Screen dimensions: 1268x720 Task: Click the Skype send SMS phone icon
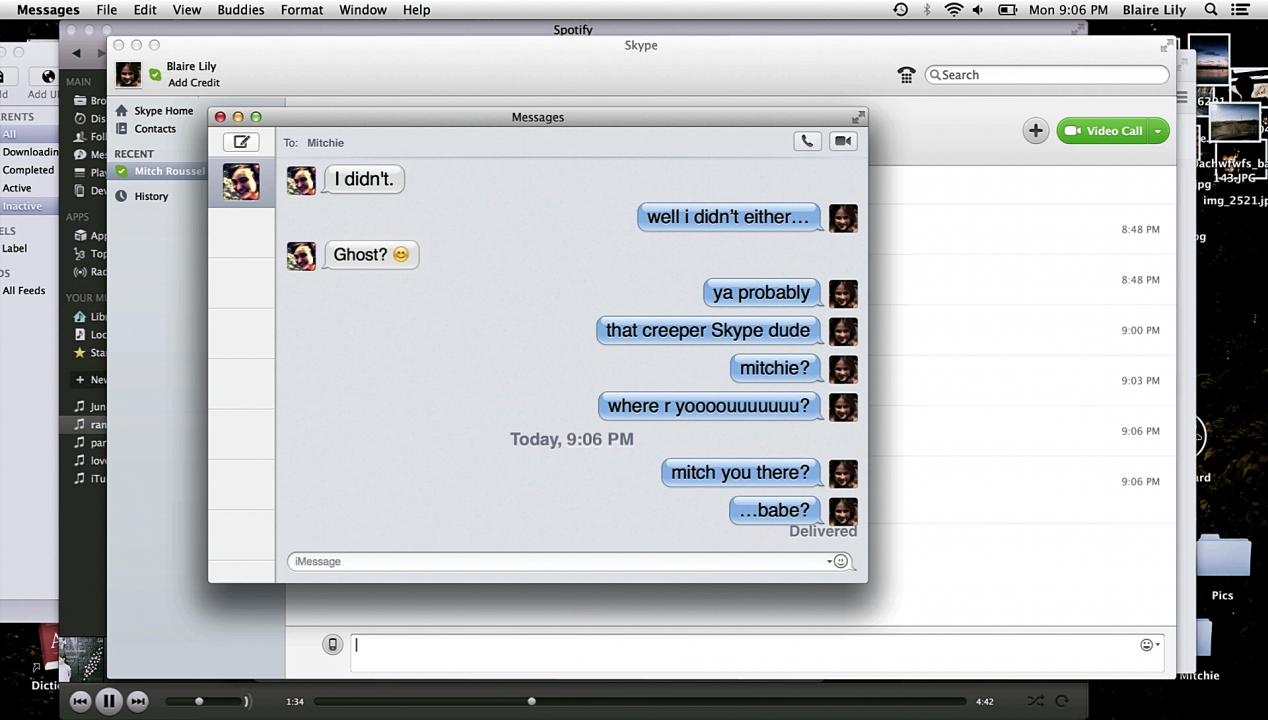click(x=333, y=645)
